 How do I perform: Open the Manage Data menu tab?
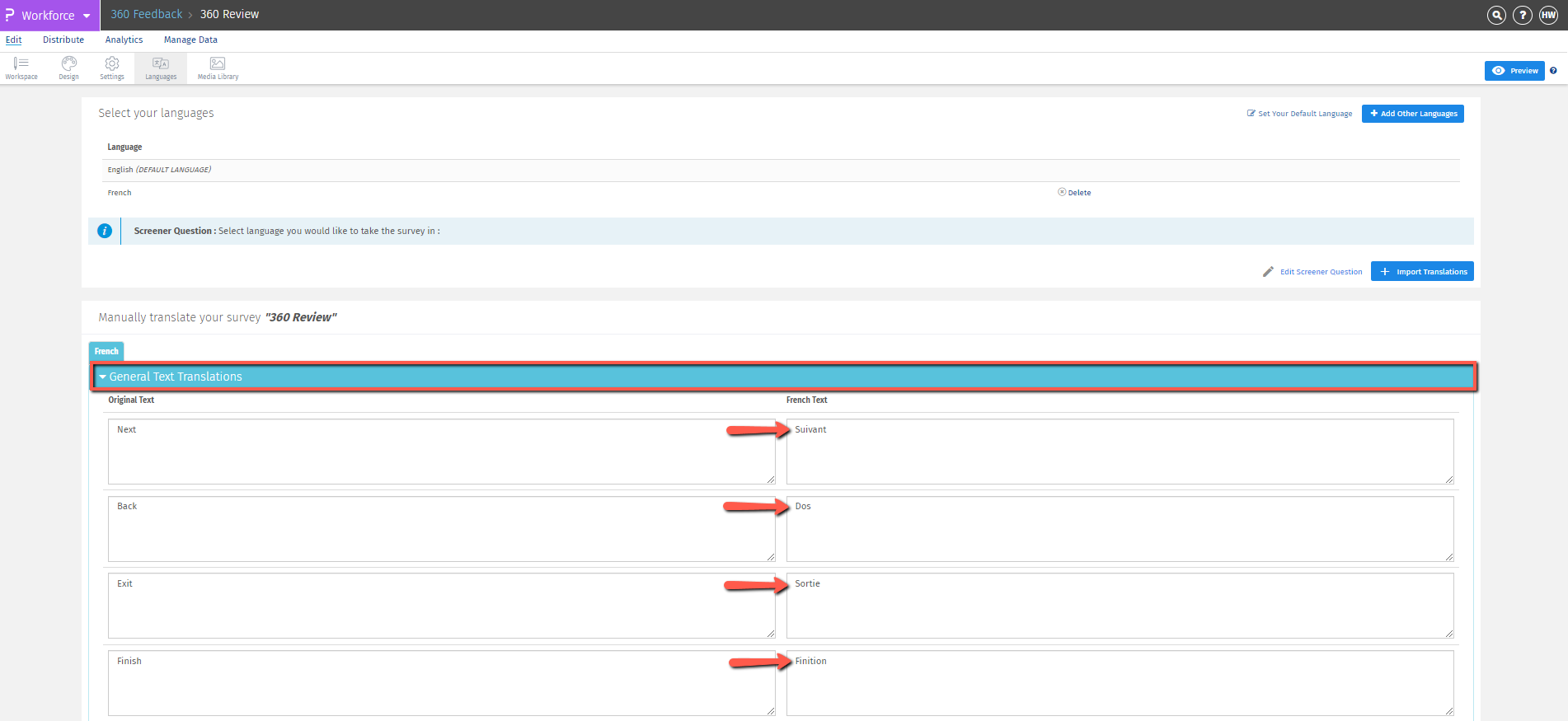click(190, 40)
